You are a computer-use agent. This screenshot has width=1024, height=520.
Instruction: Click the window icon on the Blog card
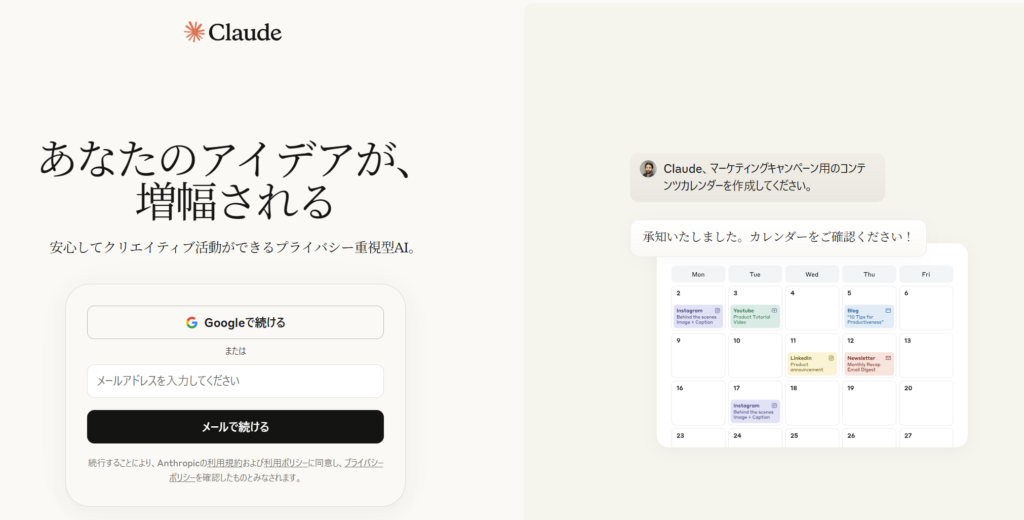888,310
